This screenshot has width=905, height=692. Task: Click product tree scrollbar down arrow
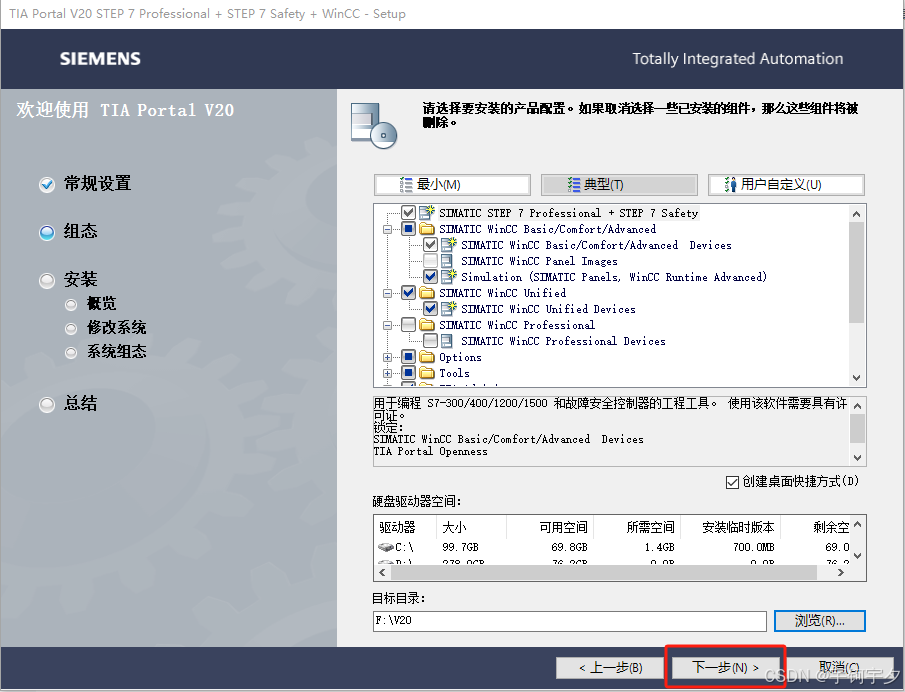tap(857, 378)
